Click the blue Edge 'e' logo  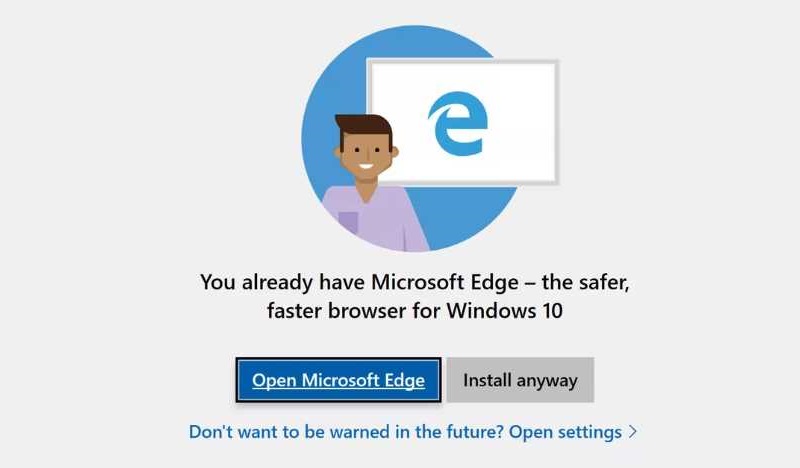[458, 122]
